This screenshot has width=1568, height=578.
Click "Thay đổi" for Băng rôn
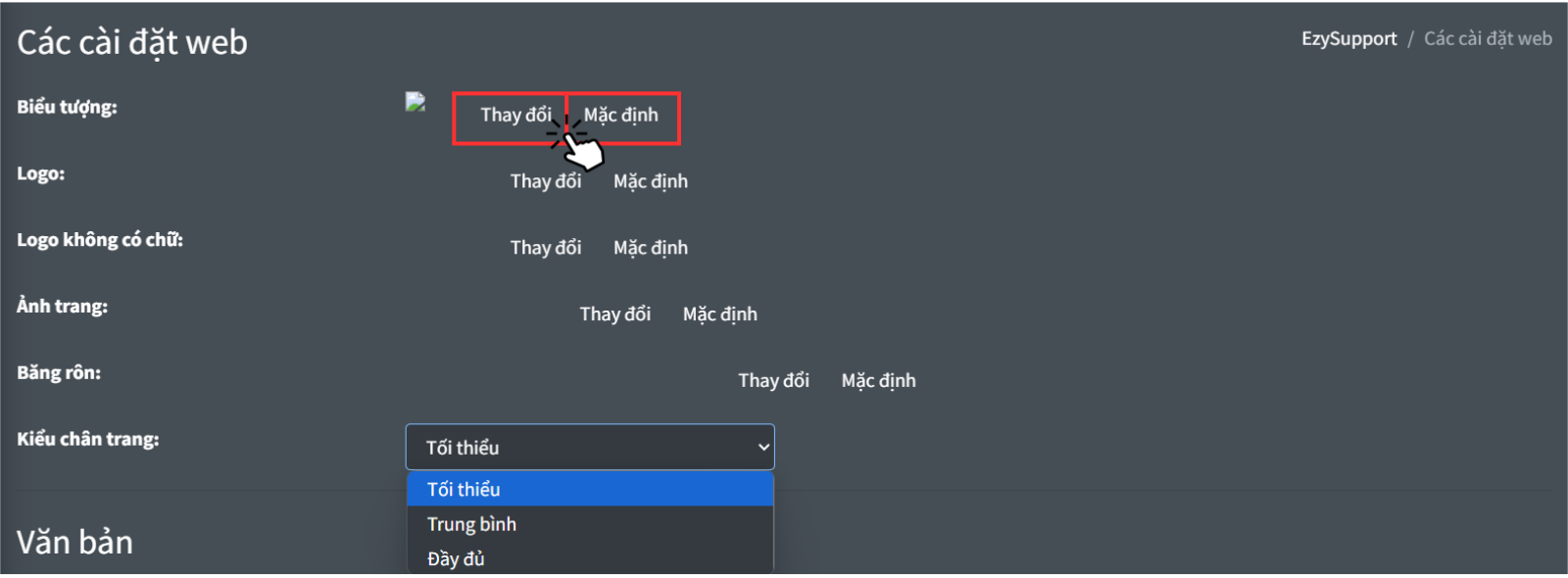pyautogui.click(x=774, y=381)
